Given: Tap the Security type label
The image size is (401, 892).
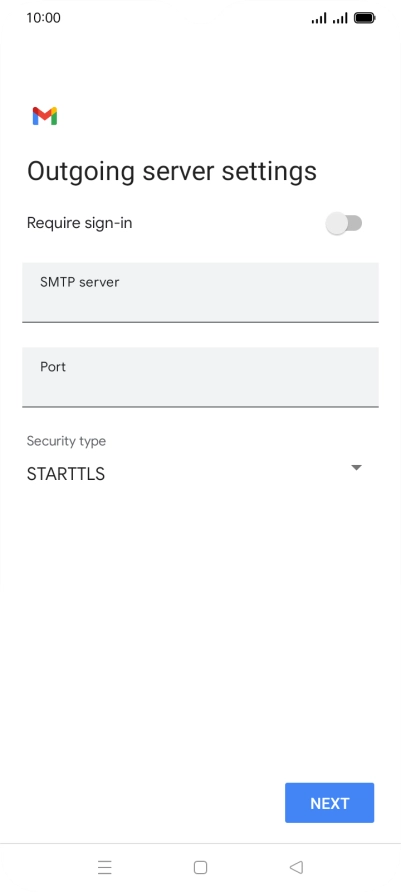Looking at the screenshot, I should [66, 441].
